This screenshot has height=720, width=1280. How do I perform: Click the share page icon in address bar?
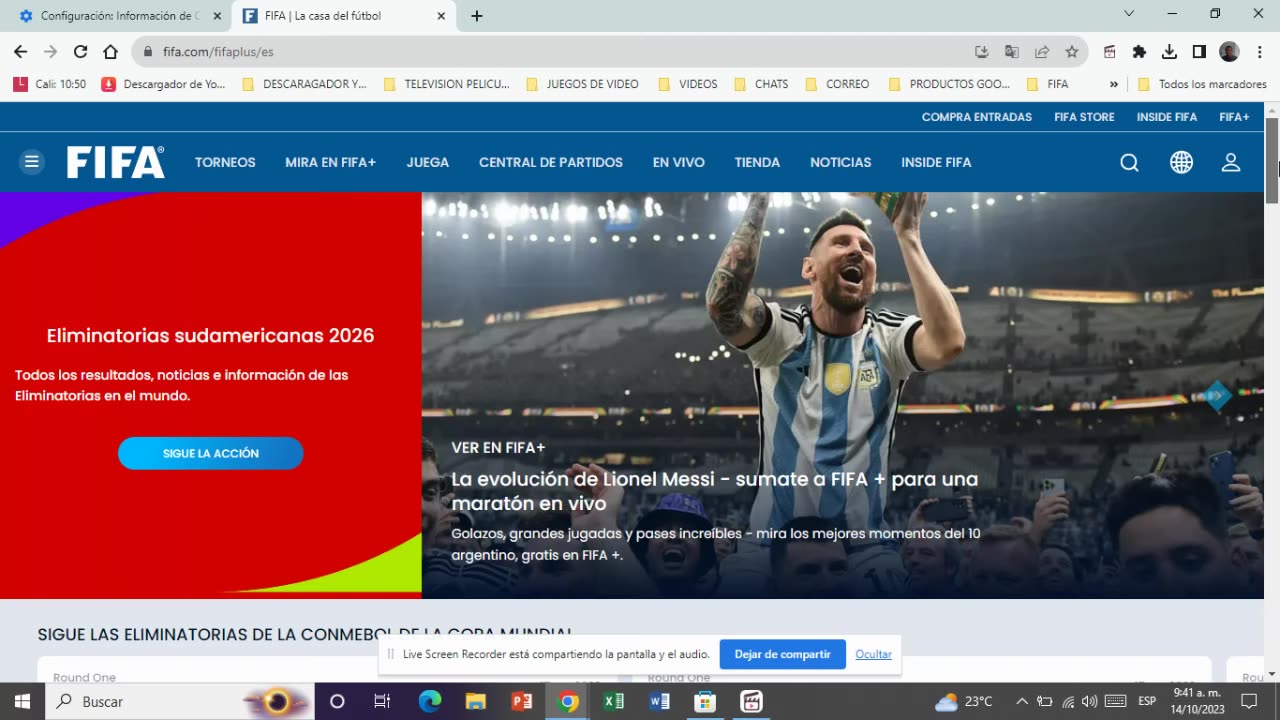tap(1042, 52)
